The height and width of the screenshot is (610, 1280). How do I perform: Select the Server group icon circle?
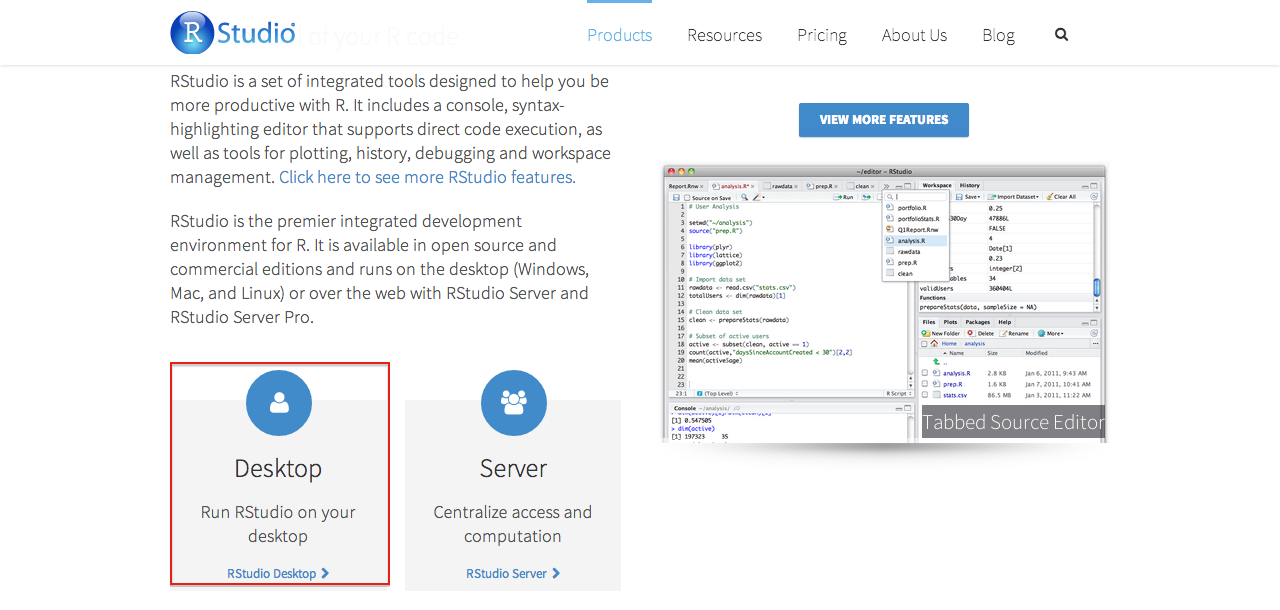coord(514,403)
